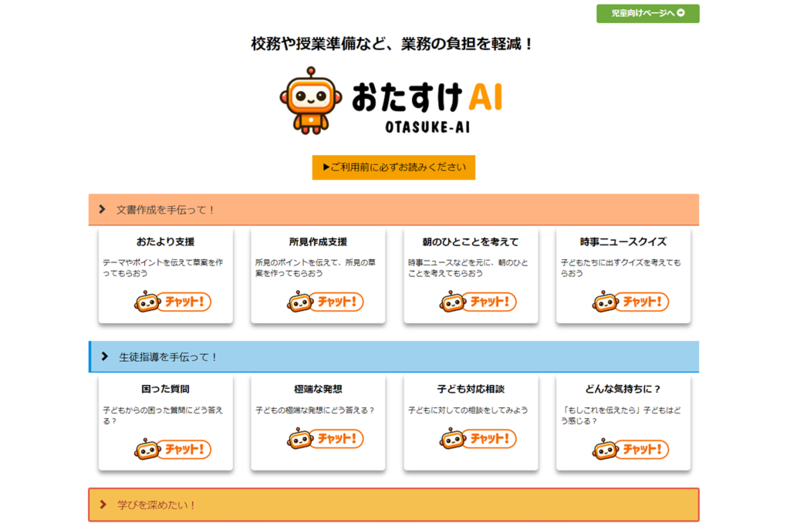The image size is (800, 523).
Task: Expand the 学びを深めたい！ section
Action: (103, 505)
